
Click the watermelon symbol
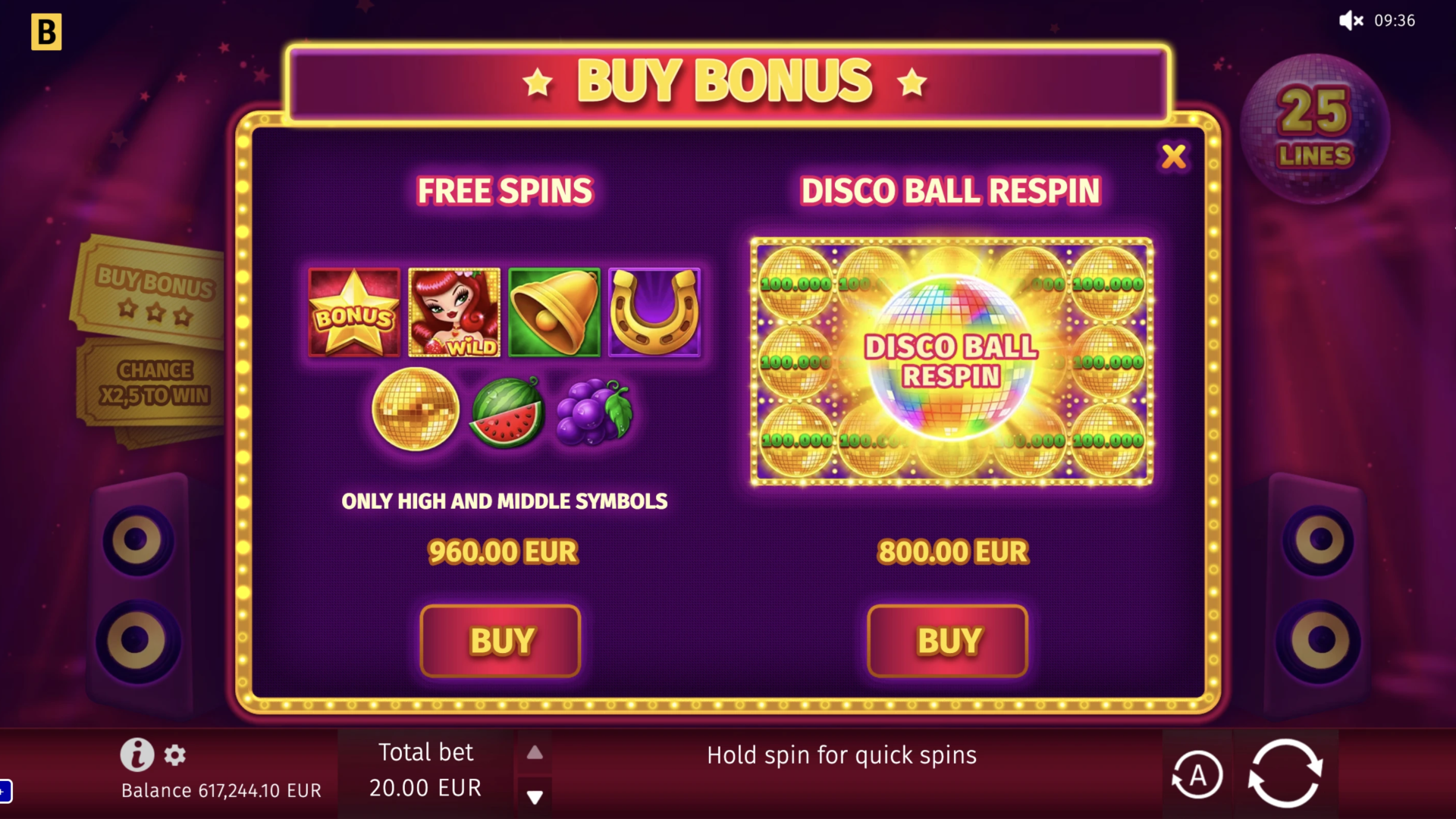(x=507, y=412)
